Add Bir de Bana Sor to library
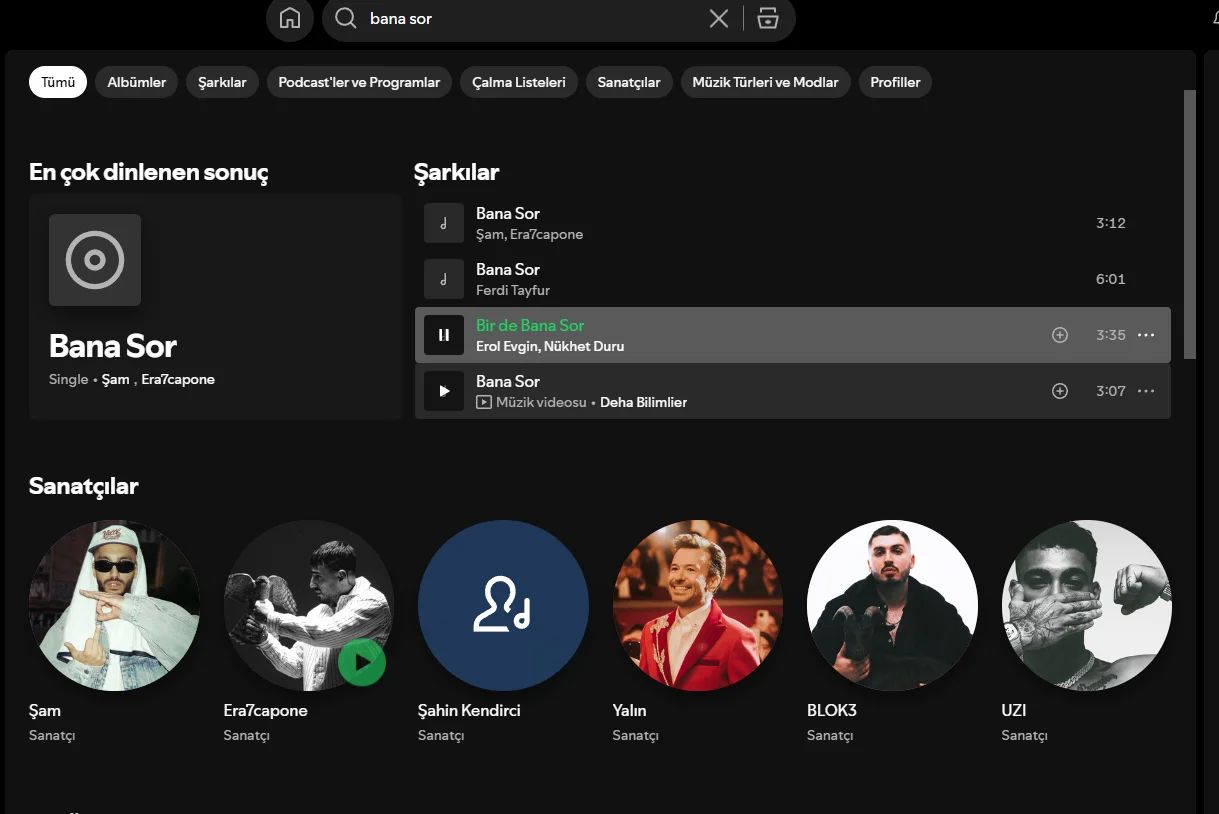The width and height of the screenshot is (1219, 814). (x=1060, y=335)
